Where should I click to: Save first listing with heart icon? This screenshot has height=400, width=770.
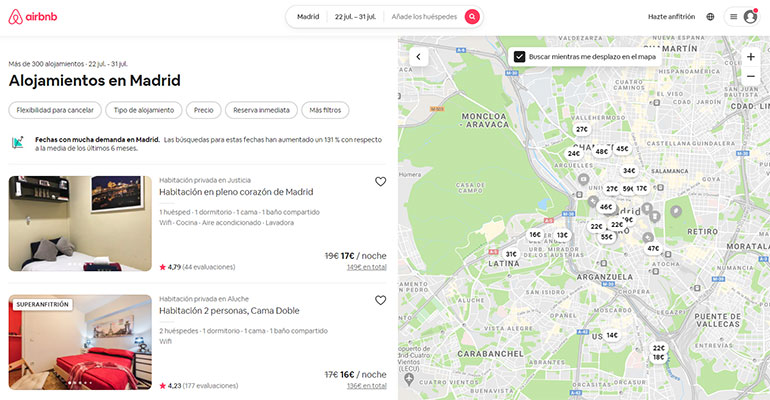380,182
